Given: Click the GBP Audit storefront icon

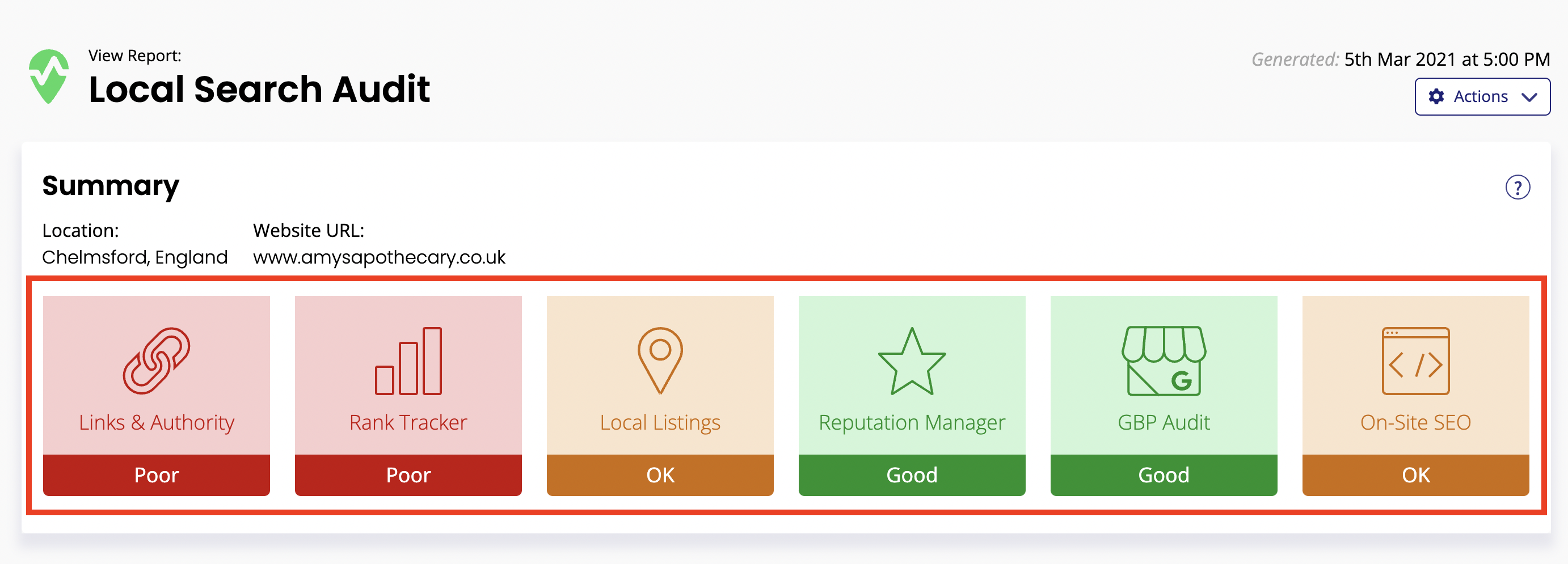Looking at the screenshot, I should click(1164, 361).
